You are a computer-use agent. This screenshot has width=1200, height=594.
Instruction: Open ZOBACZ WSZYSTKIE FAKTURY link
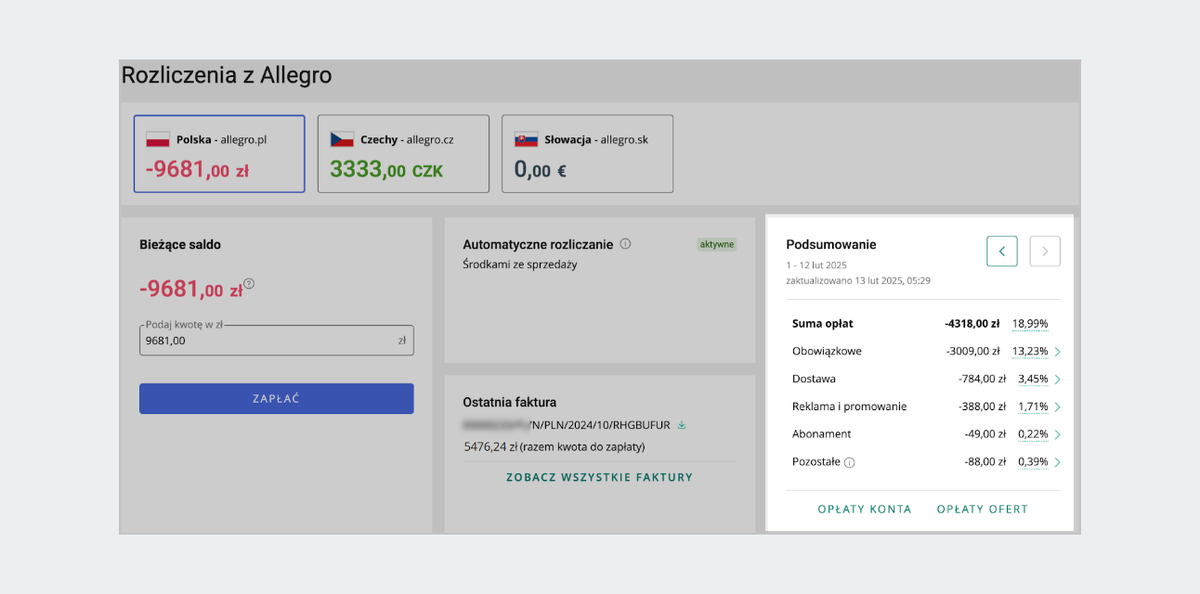(x=599, y=477)
